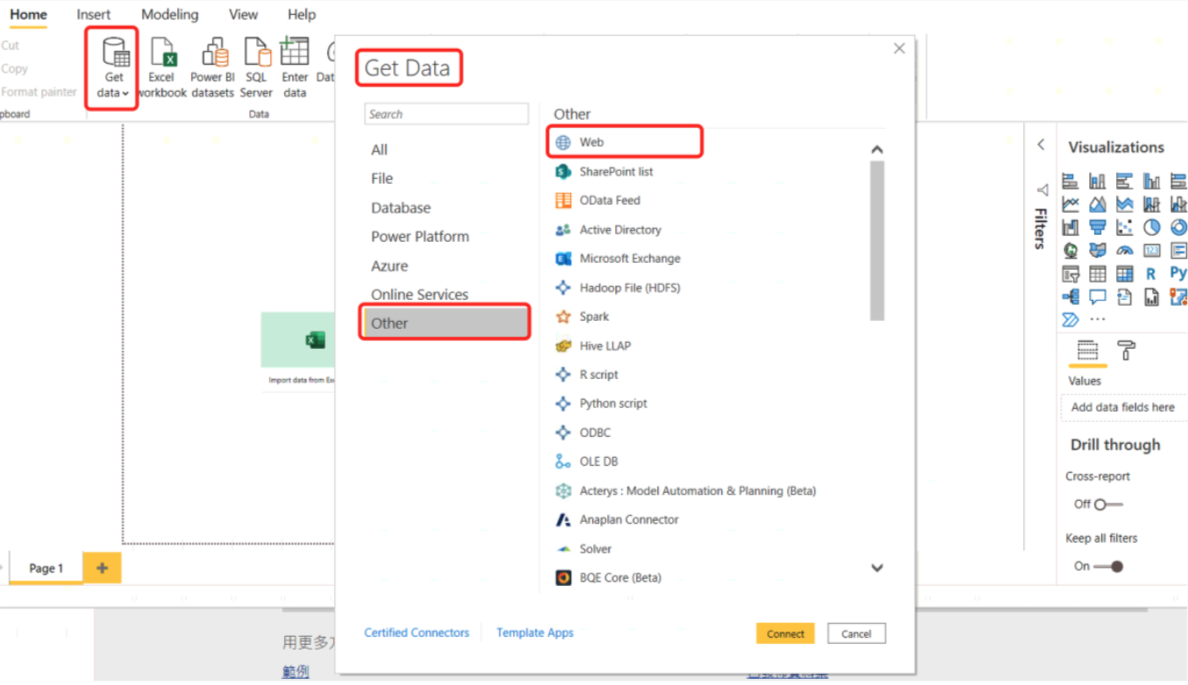Toggle Cross-report switch on
Image resolution: width=1188 pixels, height=685 pixels.
[x=1108, y=505]
